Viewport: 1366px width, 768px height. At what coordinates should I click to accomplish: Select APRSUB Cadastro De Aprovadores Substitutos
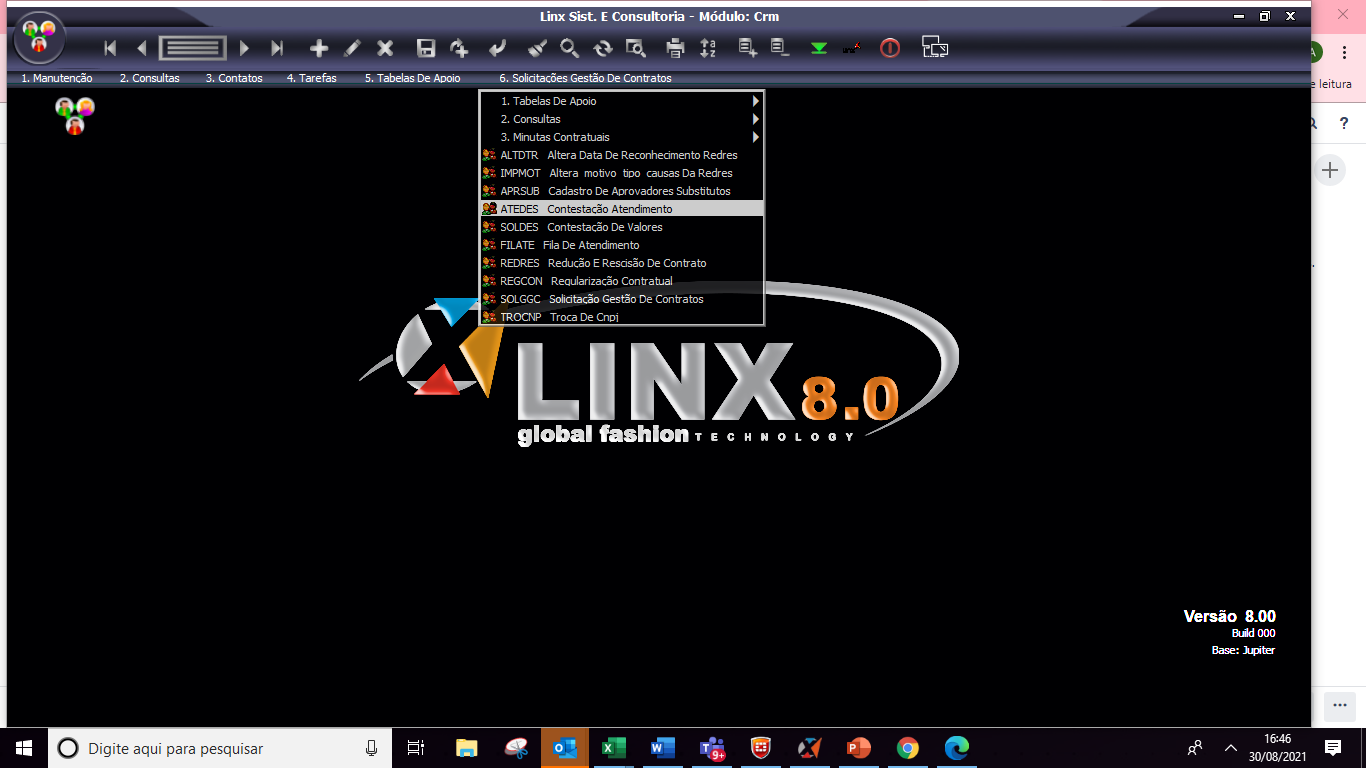[x=621, y=191]
